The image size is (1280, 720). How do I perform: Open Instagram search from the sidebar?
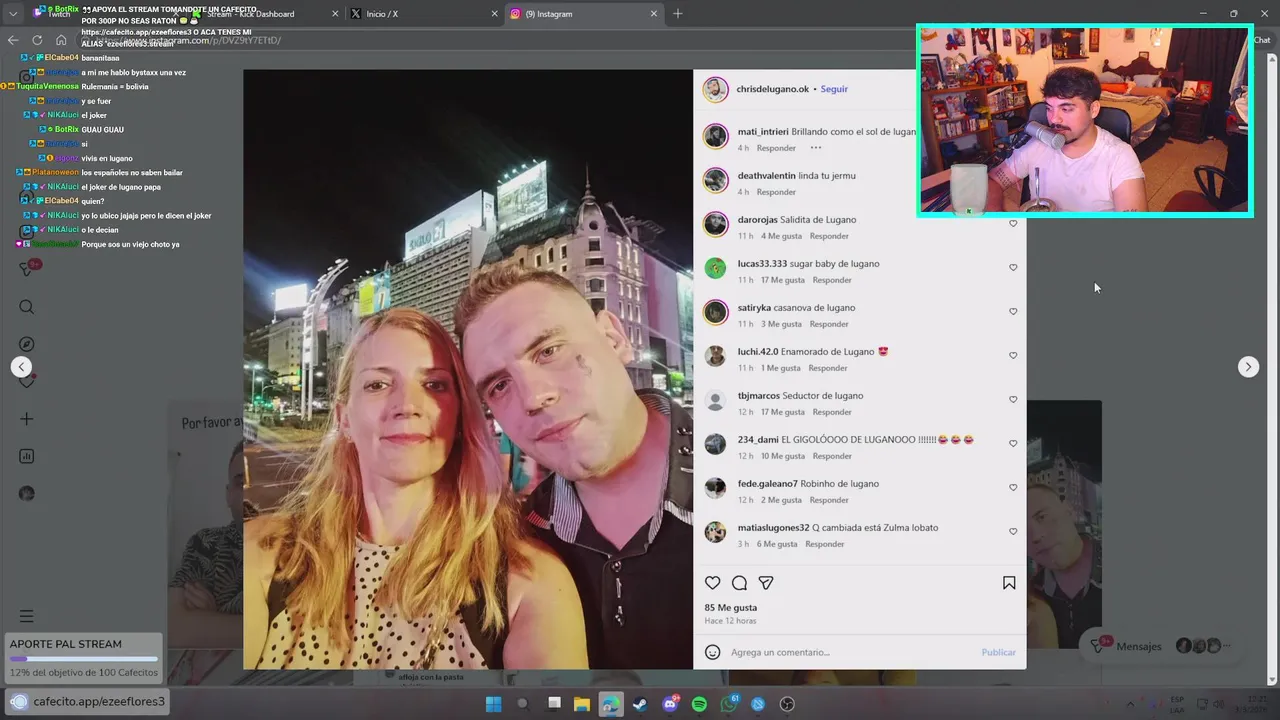pyautogui.click(x=27, y=307)
